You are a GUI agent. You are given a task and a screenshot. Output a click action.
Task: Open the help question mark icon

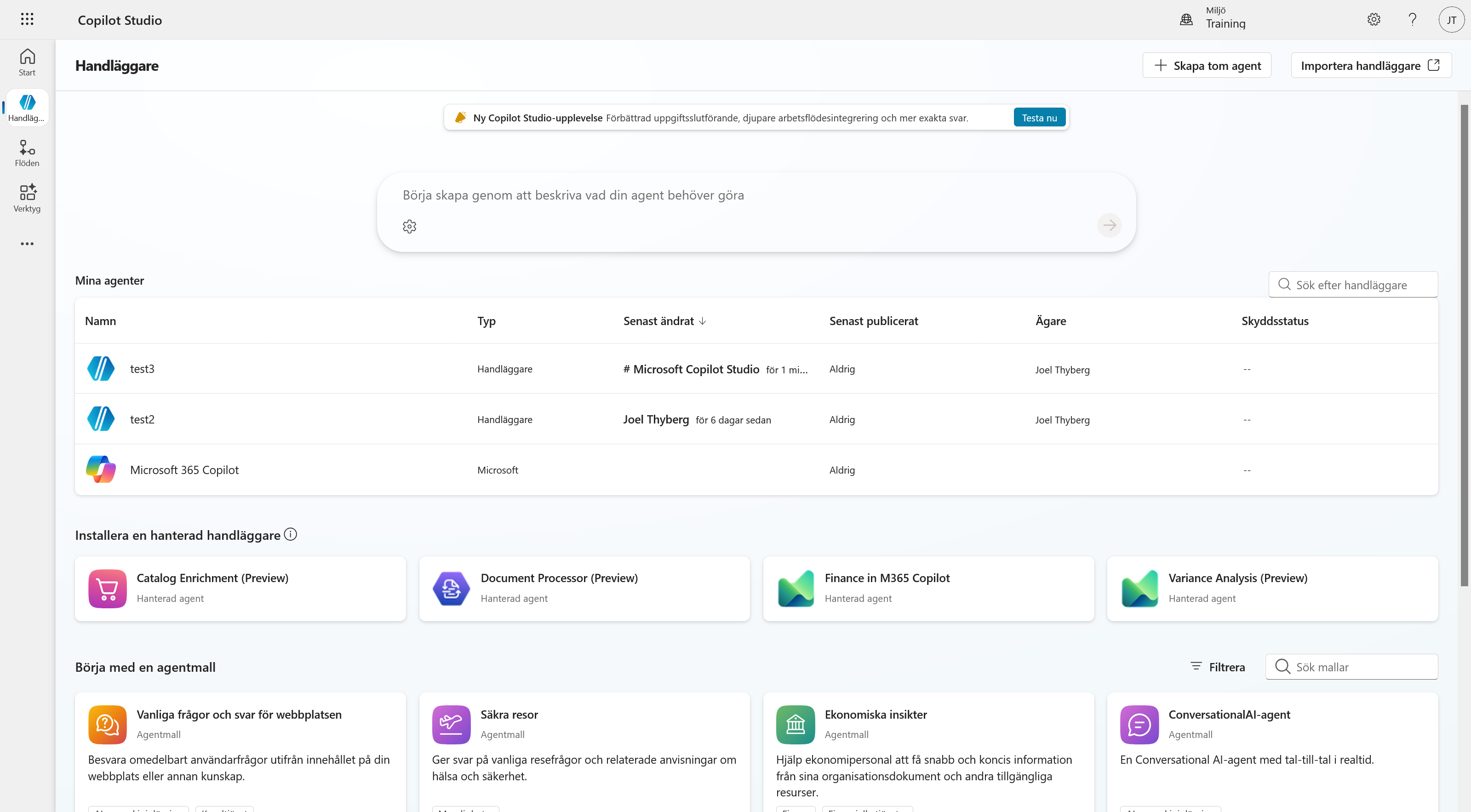[x=1412, y=19]
